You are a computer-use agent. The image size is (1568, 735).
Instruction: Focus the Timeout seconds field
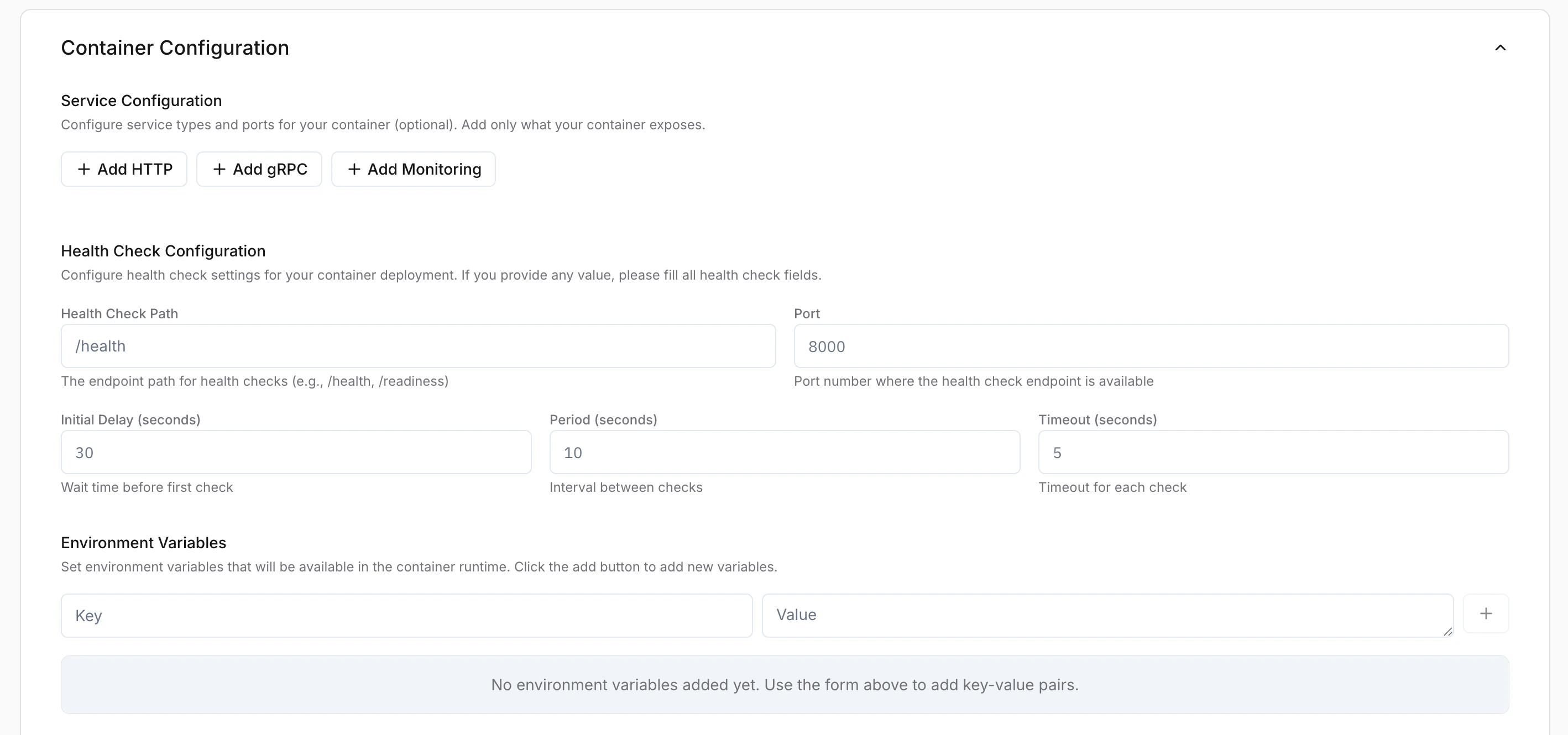tap(1273, 452)
